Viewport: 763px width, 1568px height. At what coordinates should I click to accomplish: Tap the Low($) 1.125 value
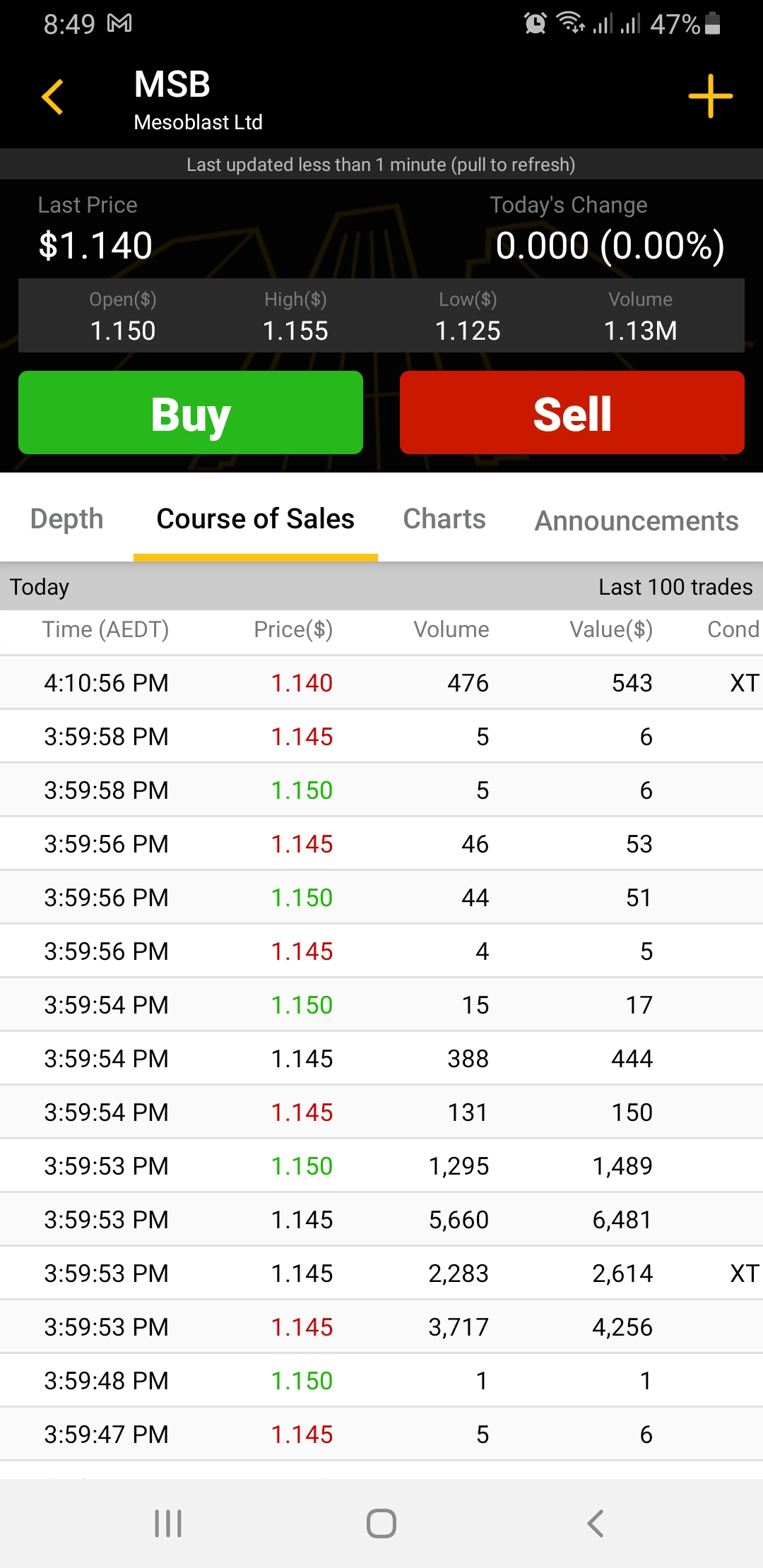tap(468, 331)
